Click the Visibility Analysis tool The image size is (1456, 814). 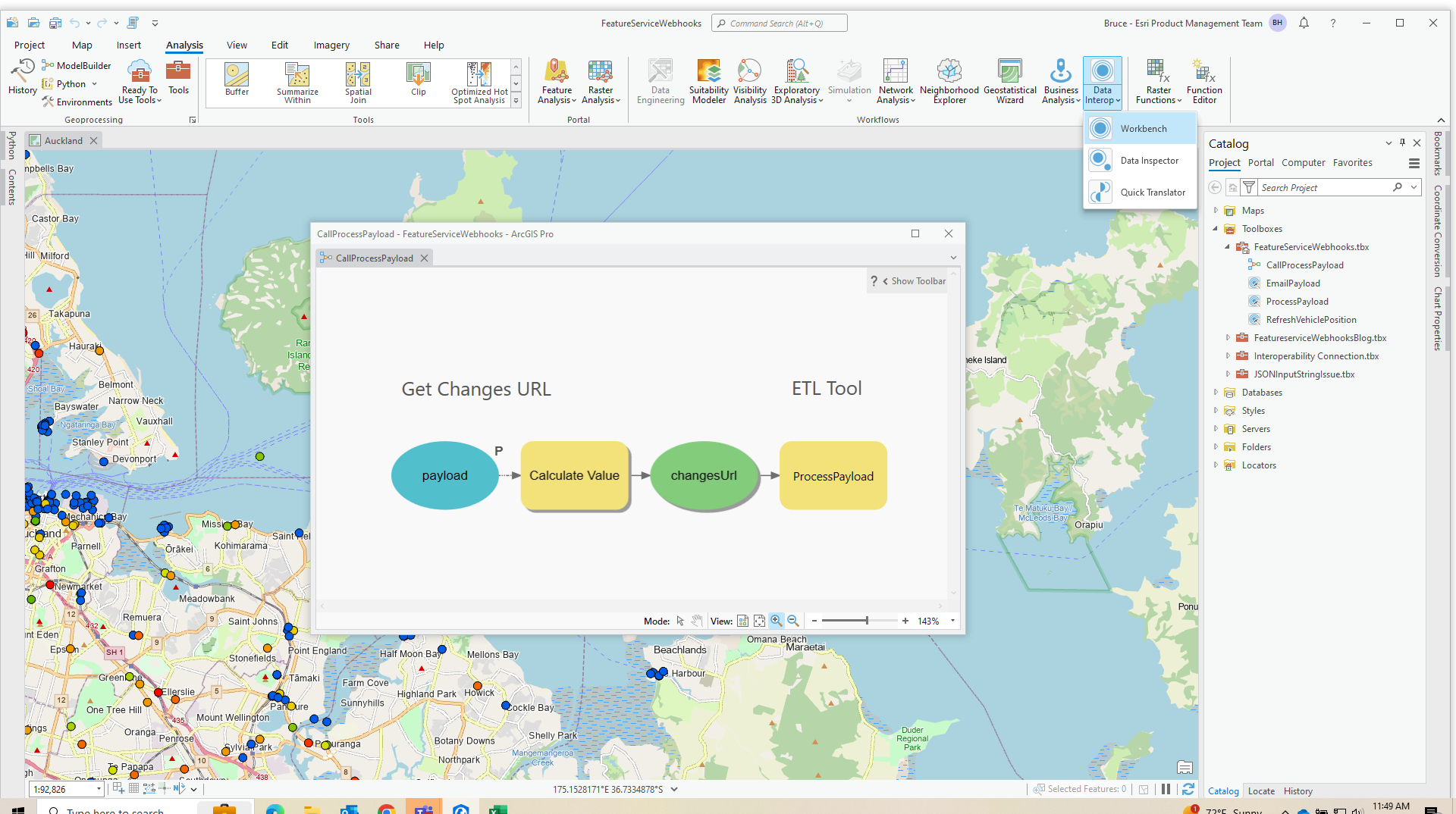(x=749, y=81)
